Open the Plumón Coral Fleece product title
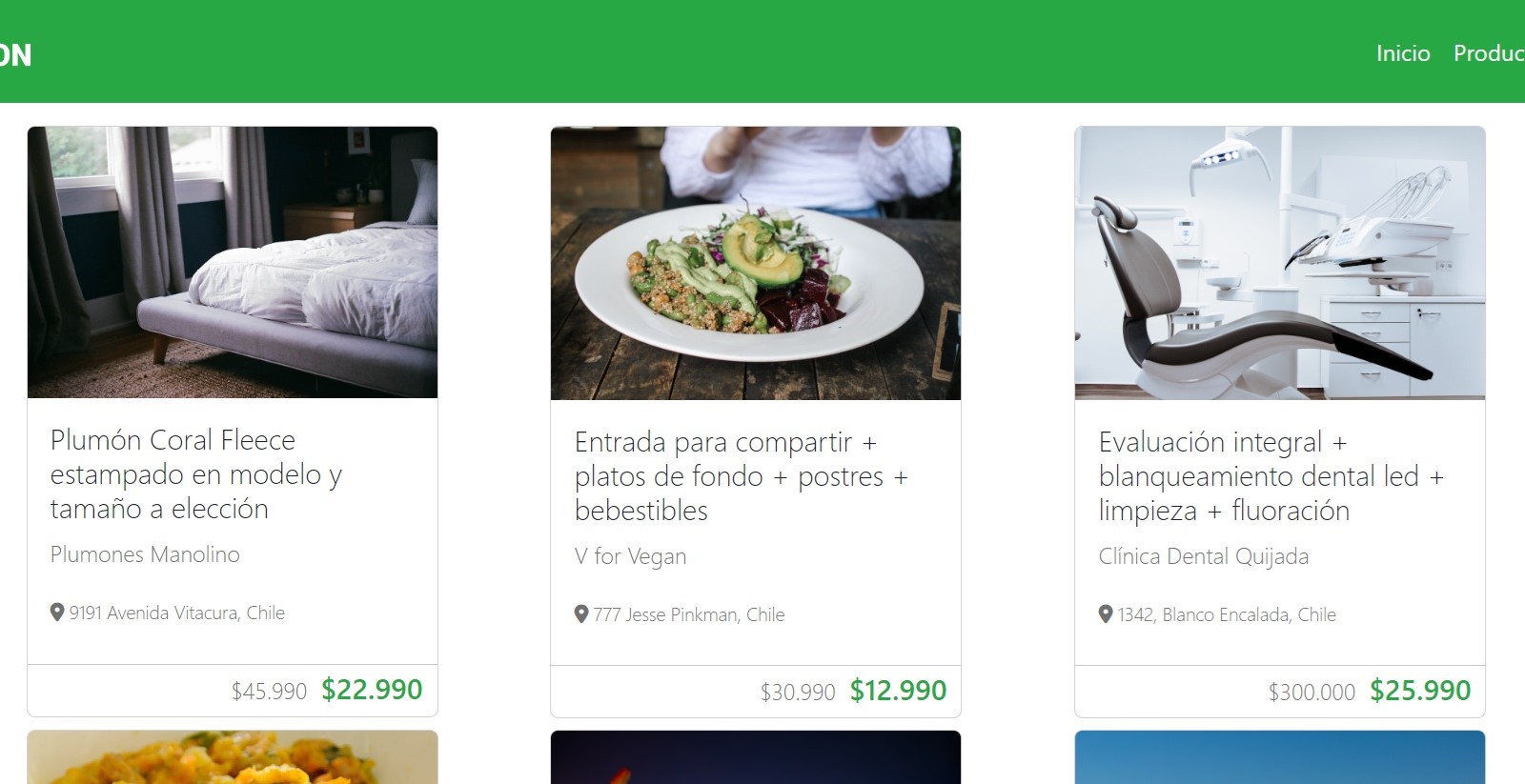The image size is (1525, 784). (195, 473)
